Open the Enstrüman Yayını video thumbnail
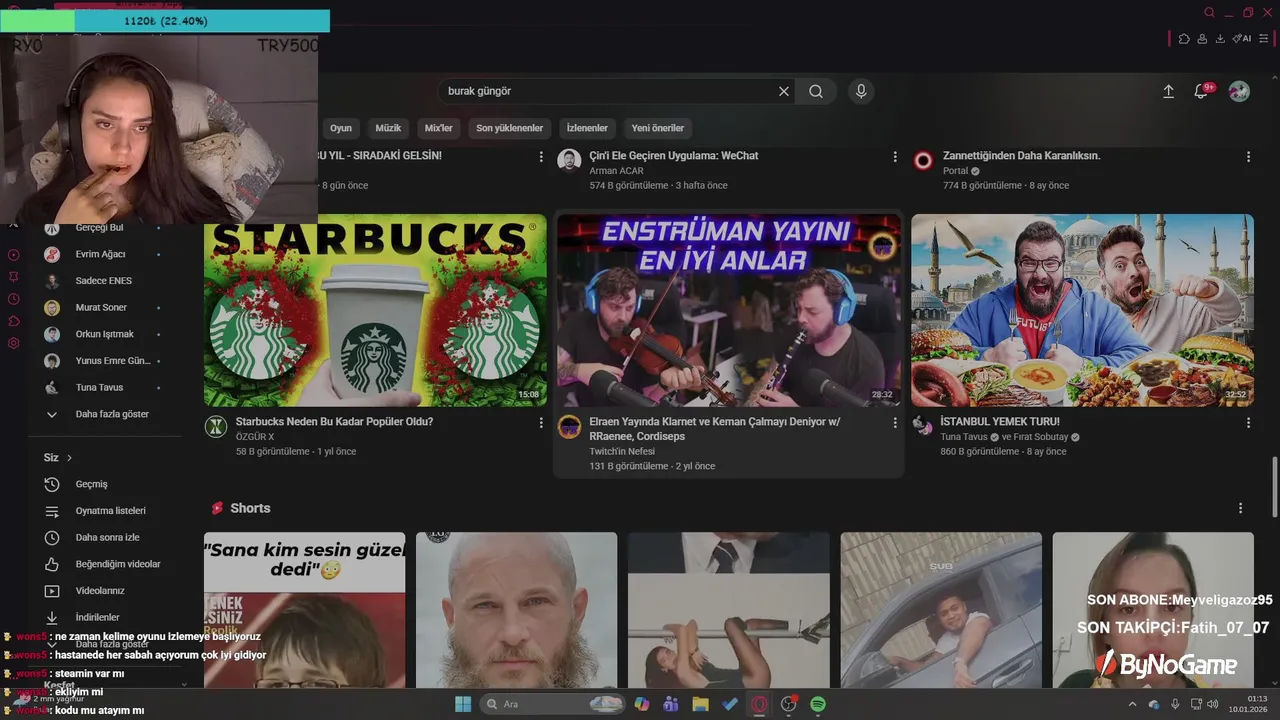1280x720 pixels. pyautogui.click(x=729, y=310)
